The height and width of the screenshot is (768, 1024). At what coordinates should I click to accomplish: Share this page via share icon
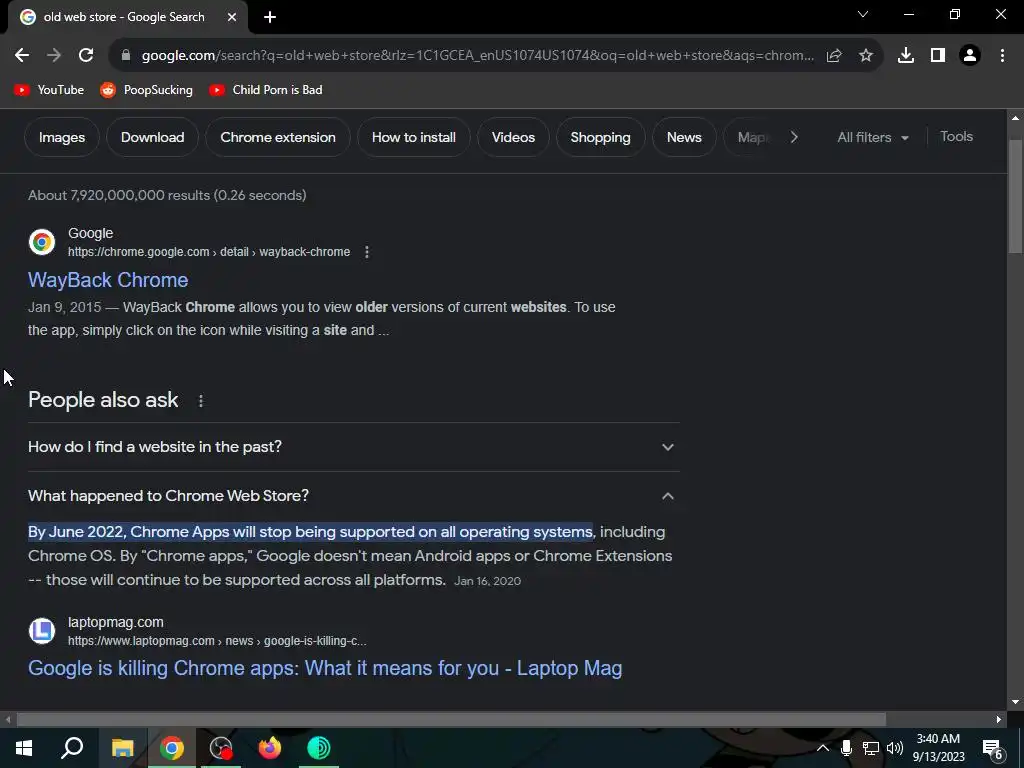834,56
